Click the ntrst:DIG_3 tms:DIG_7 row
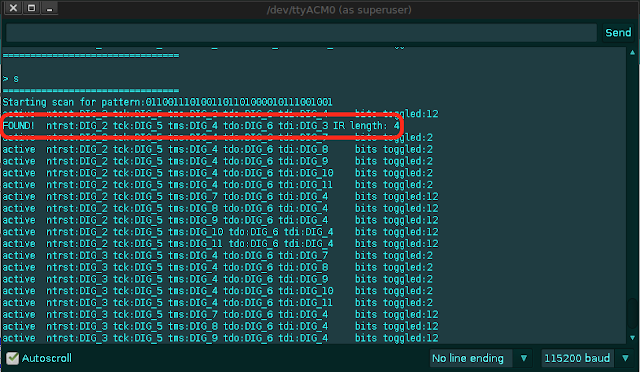The width and height of the screenshot is (640, 372). (220, 315)
